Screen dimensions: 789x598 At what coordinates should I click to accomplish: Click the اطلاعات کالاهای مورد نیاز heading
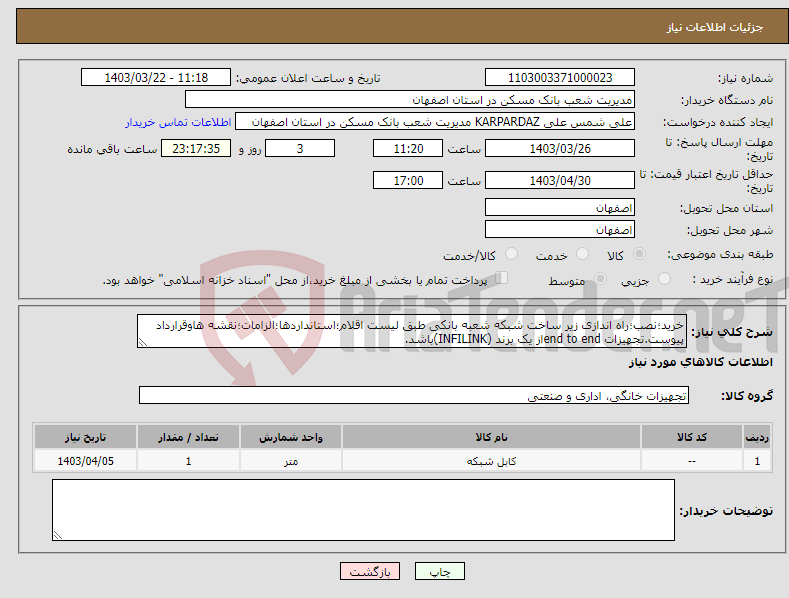tap(700, 362)
